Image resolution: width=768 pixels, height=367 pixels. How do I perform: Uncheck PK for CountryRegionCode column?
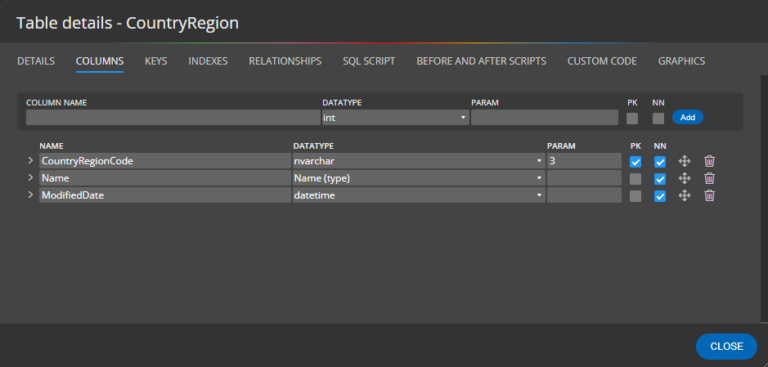[x=635, y=162]
